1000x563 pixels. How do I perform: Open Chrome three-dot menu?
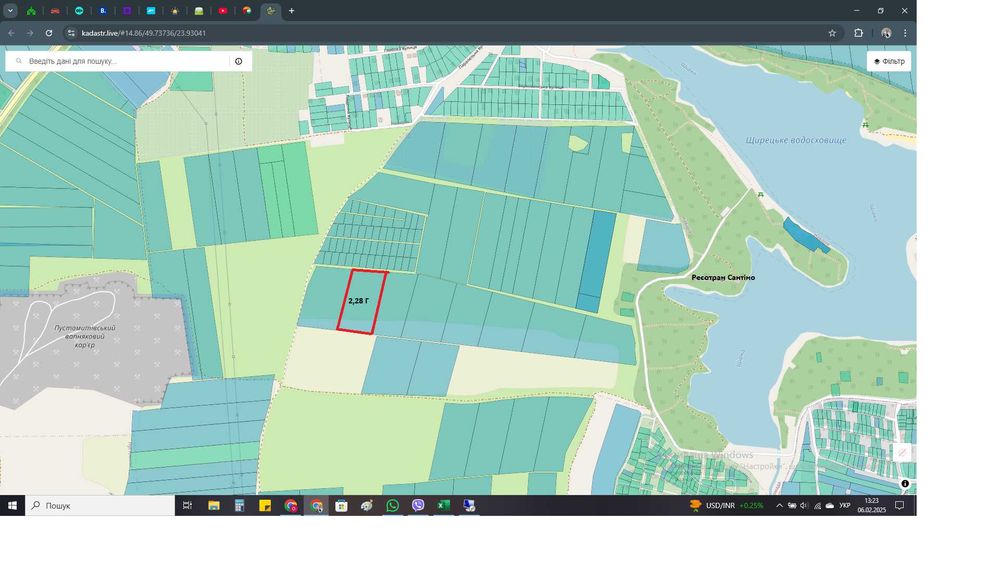[x=905, y=33]
